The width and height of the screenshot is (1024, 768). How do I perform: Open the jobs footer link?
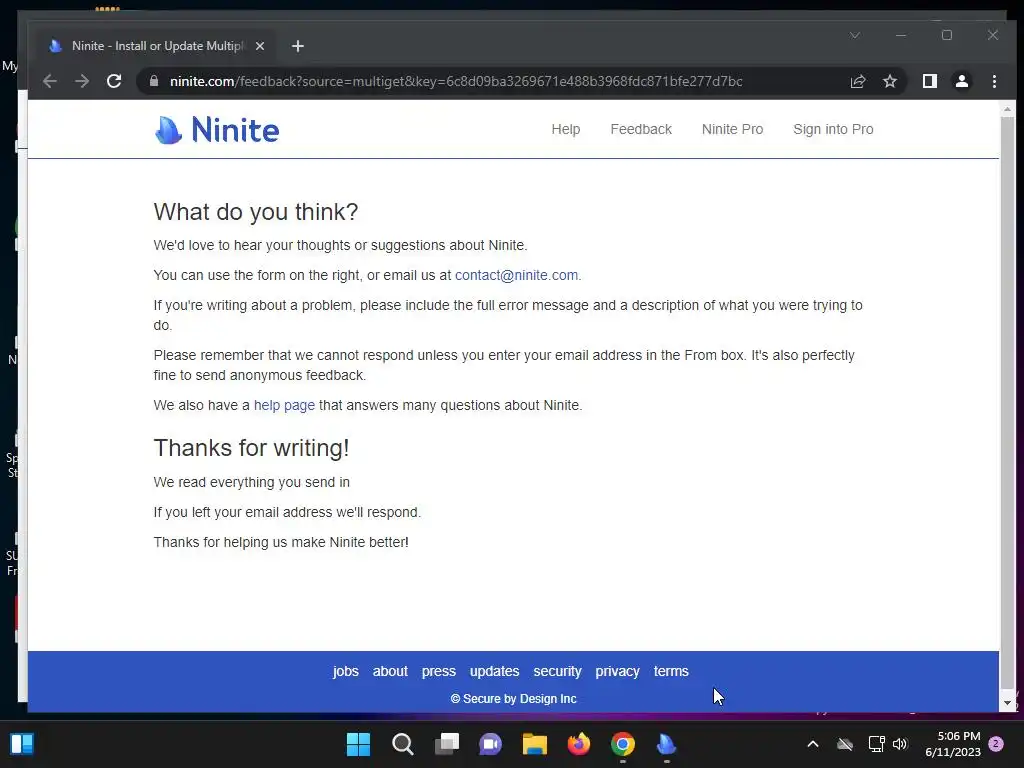pyautogui.click(x=345, y=671)
